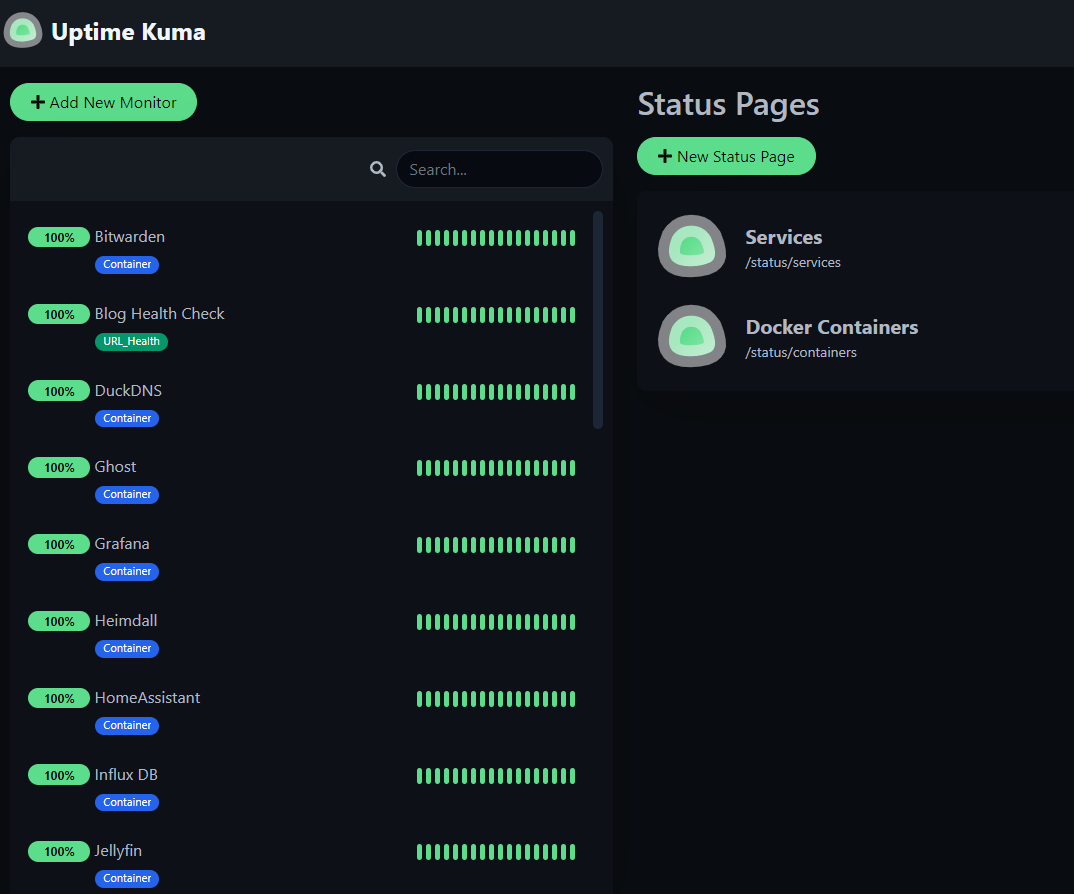Image resolution: width=1074 pixels, height=894 pixels.
Task: Select the Blog Health Check monitor
Action: click(x=301, y=327)
